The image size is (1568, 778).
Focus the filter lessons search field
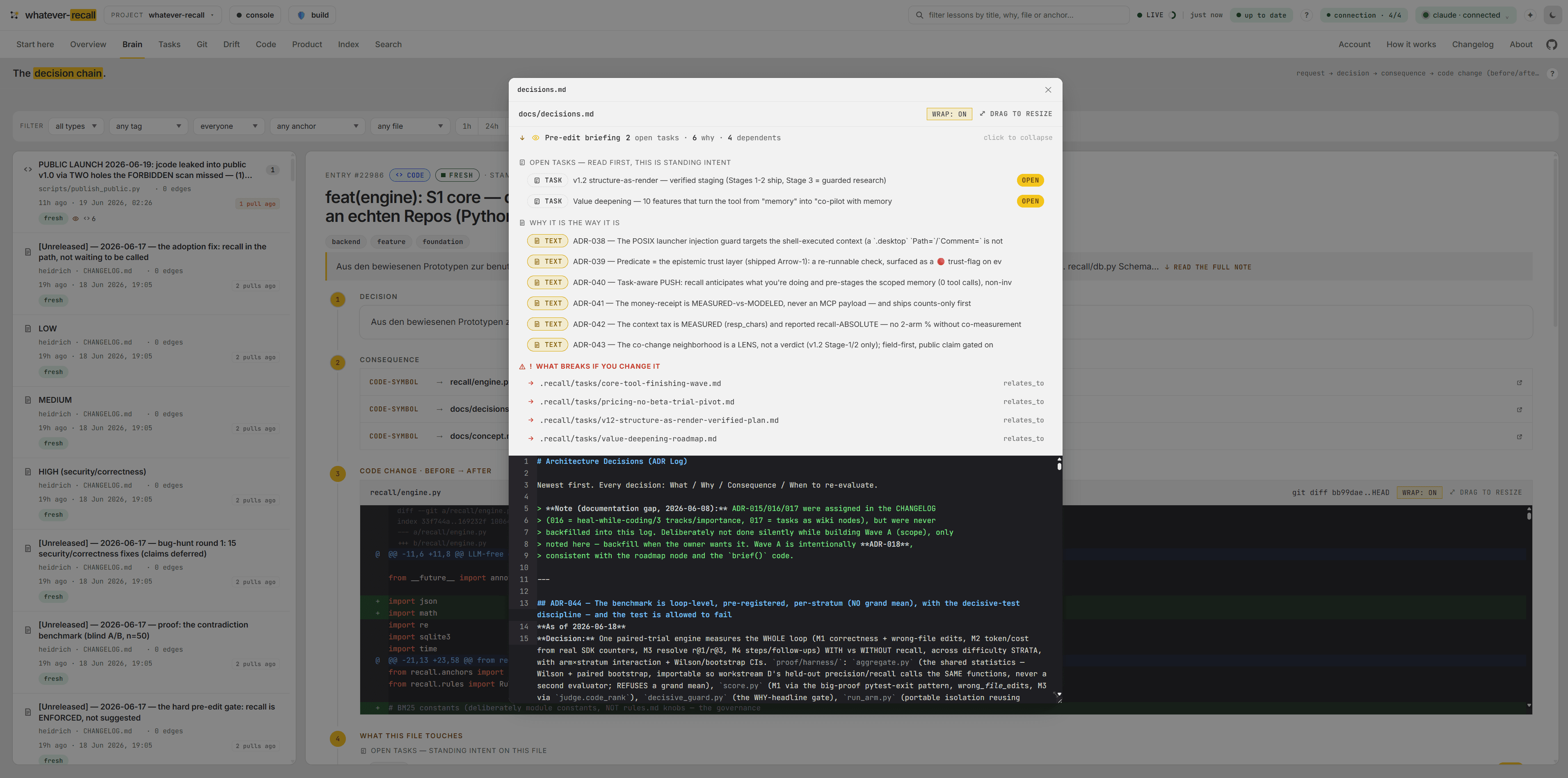tap(1018, 15)
